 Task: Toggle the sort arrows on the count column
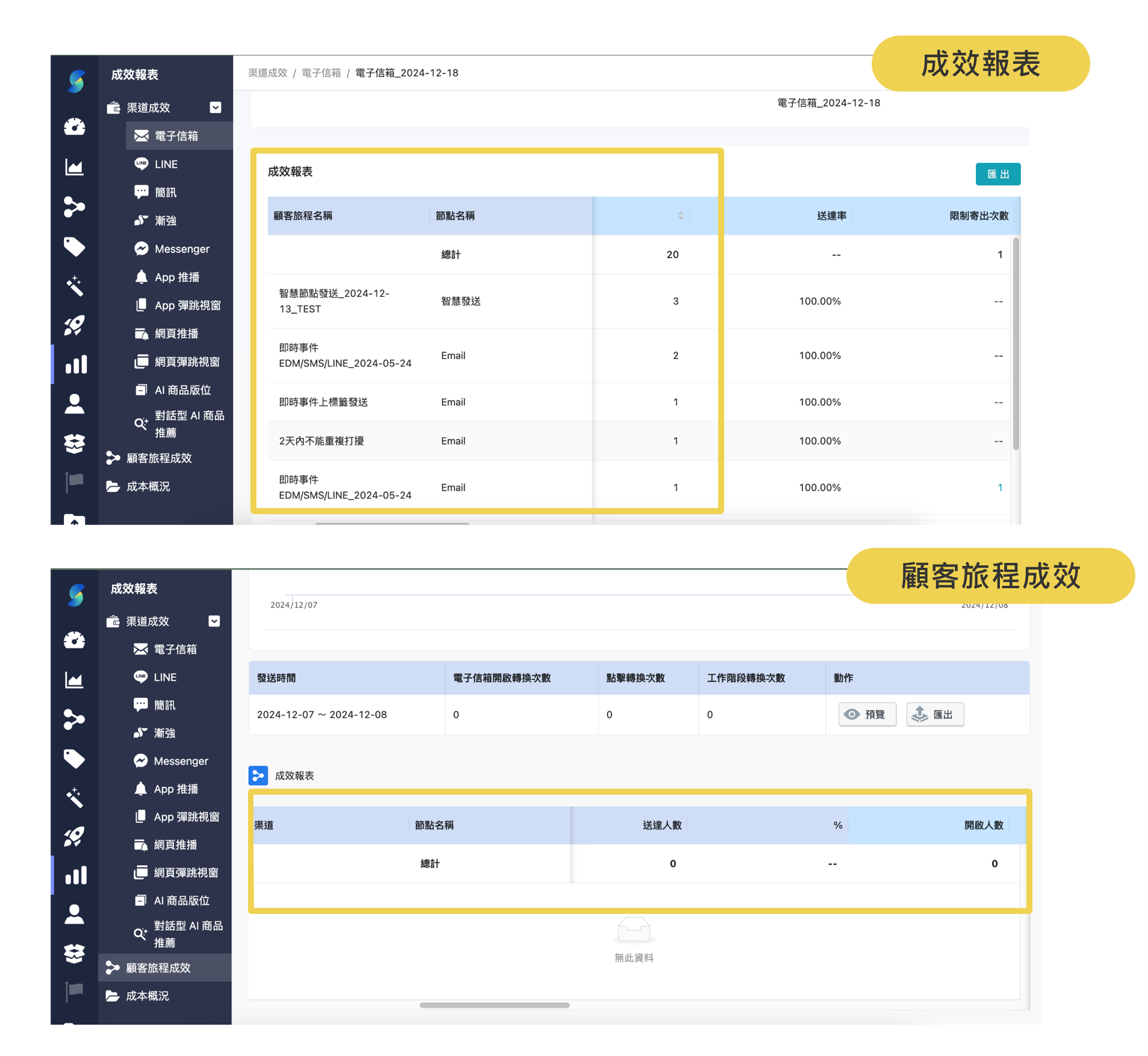[680, 216]
